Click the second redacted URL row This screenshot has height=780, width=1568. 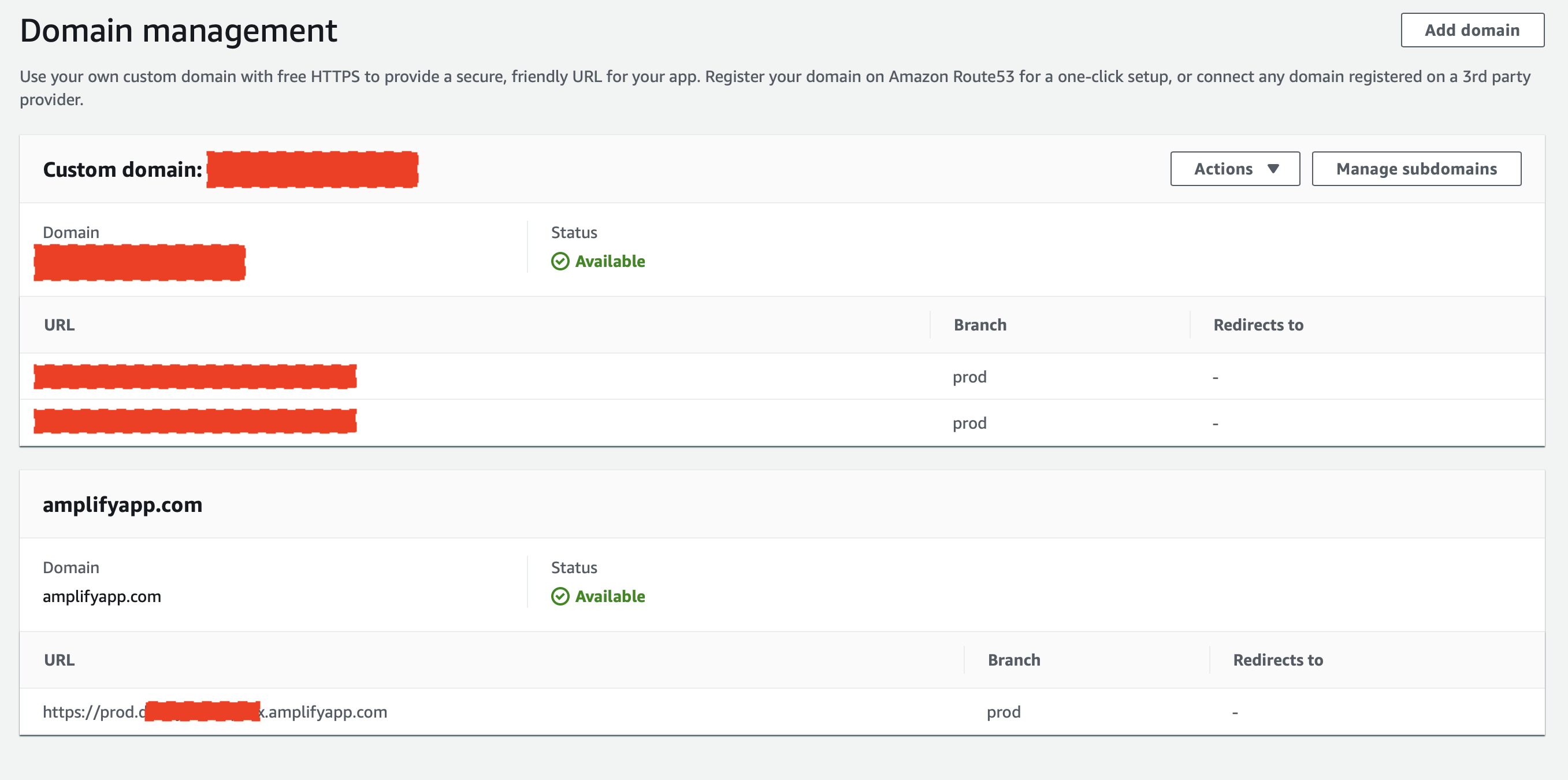[x=196, y=421]
